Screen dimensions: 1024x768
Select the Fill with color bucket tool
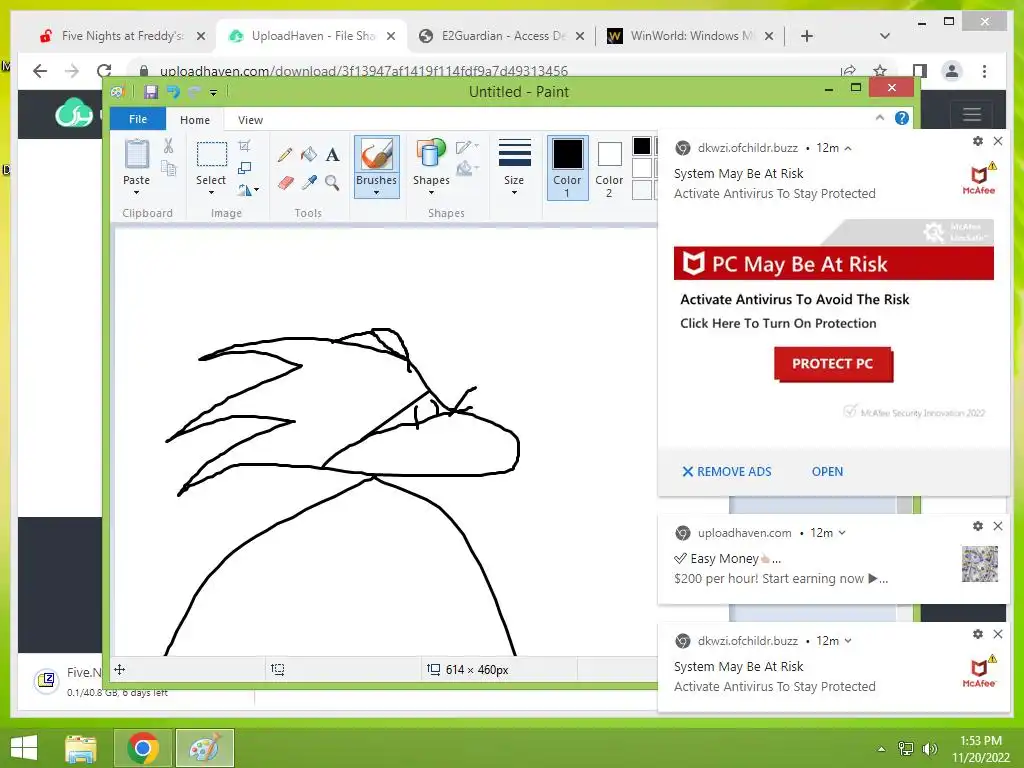(309, 155)
